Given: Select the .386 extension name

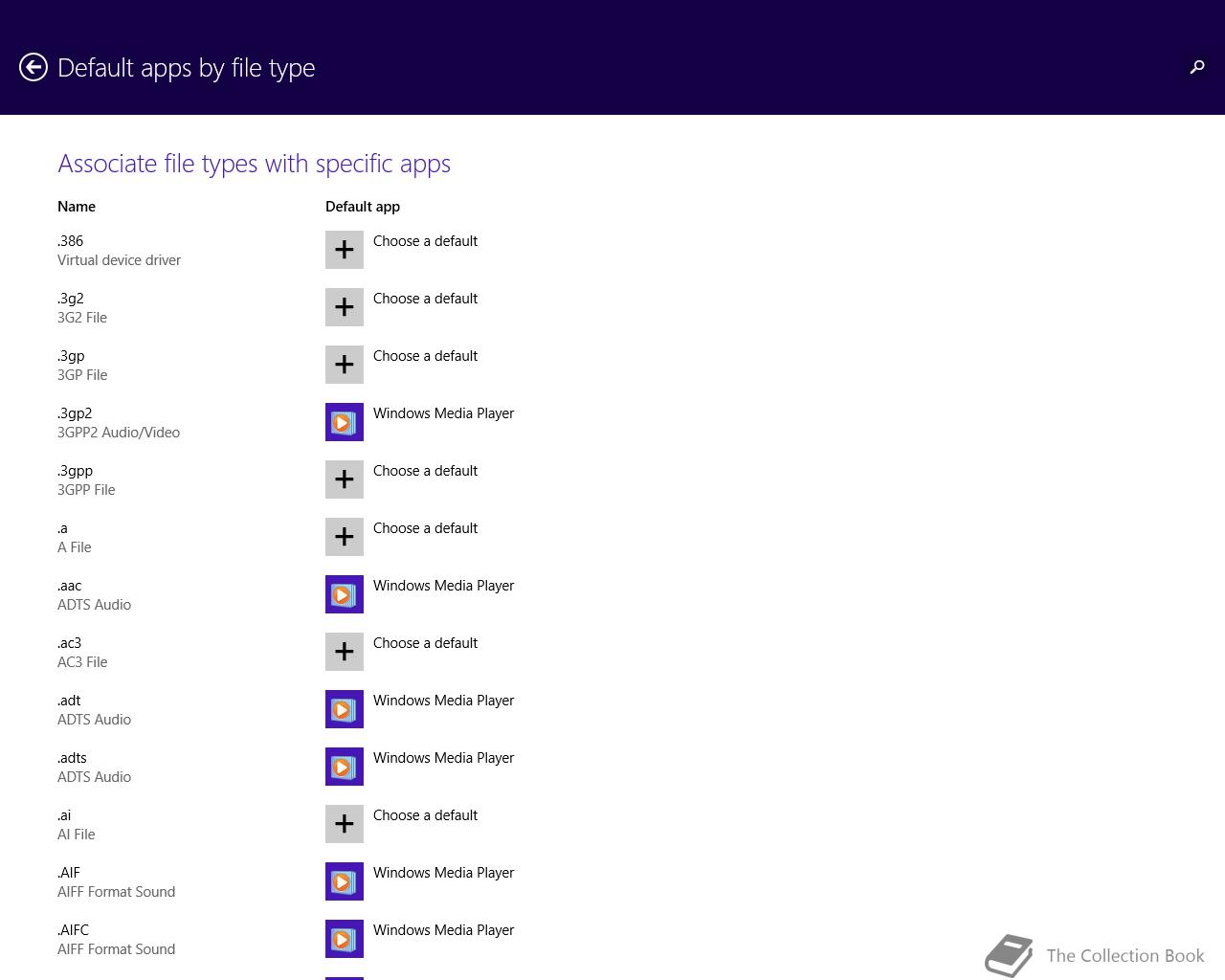Looking at the screenshot, I should [x=70, y=241].
